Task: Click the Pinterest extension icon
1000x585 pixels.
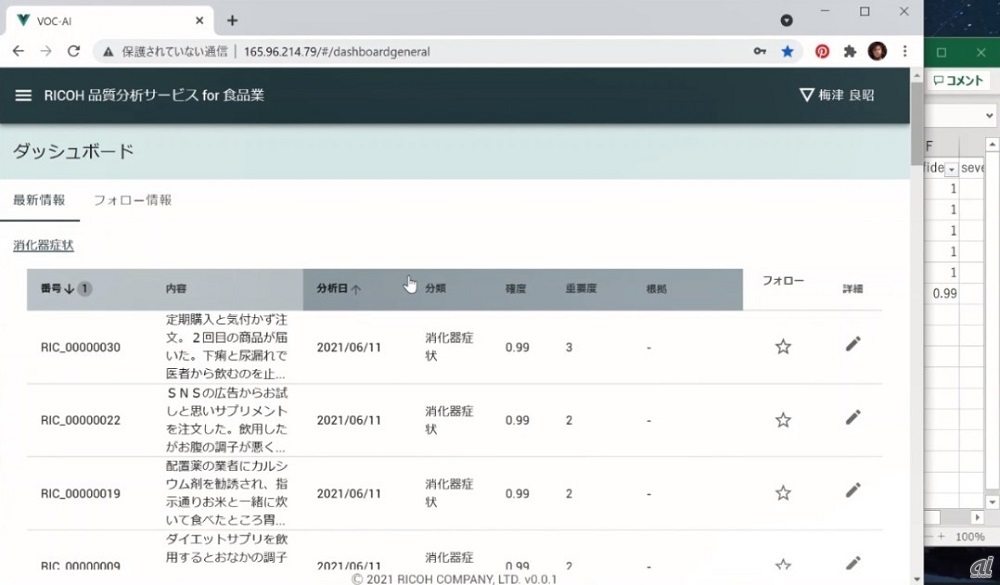Action: pyautogui.click(x=821, y=51)
